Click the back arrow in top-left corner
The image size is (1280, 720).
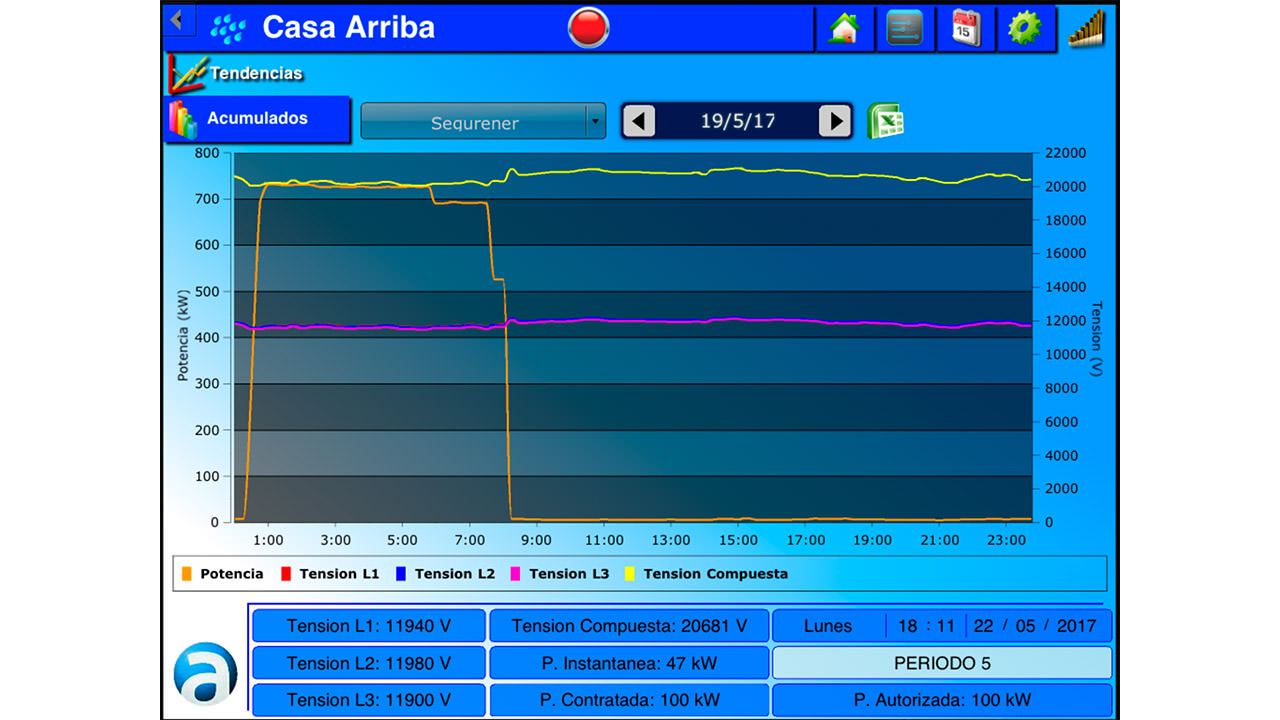178,19
